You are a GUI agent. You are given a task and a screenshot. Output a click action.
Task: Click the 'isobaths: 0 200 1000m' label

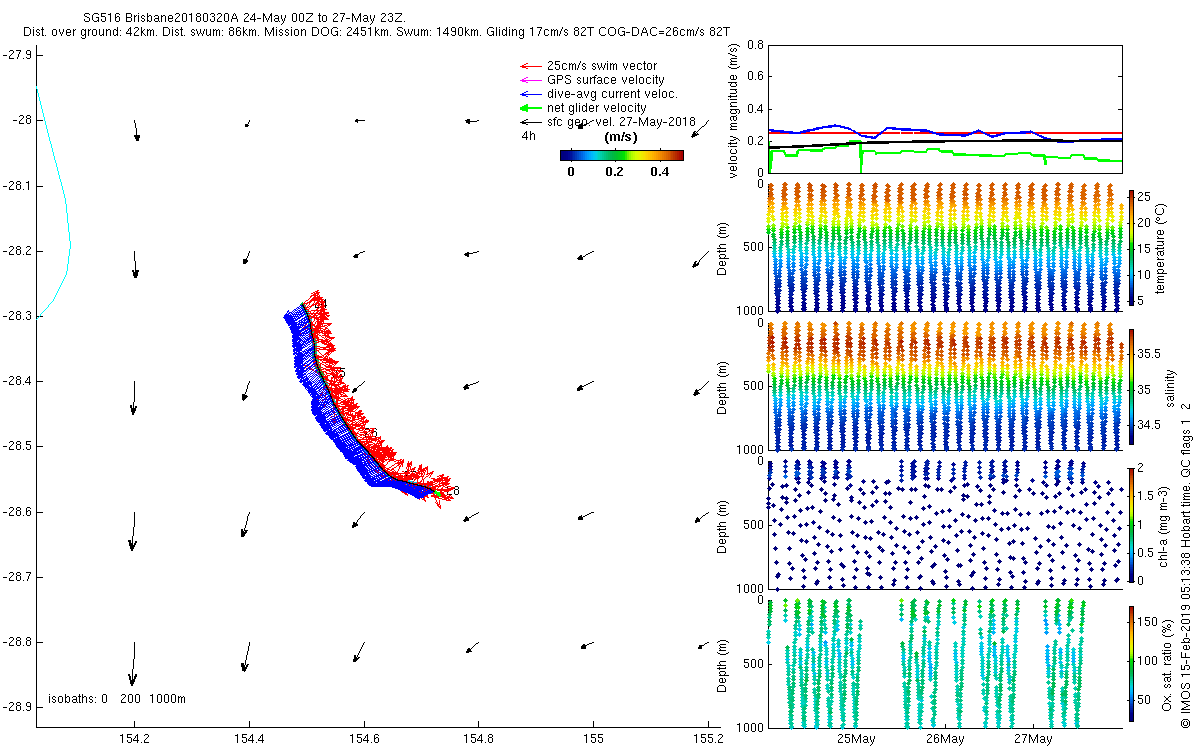(117, 698)
